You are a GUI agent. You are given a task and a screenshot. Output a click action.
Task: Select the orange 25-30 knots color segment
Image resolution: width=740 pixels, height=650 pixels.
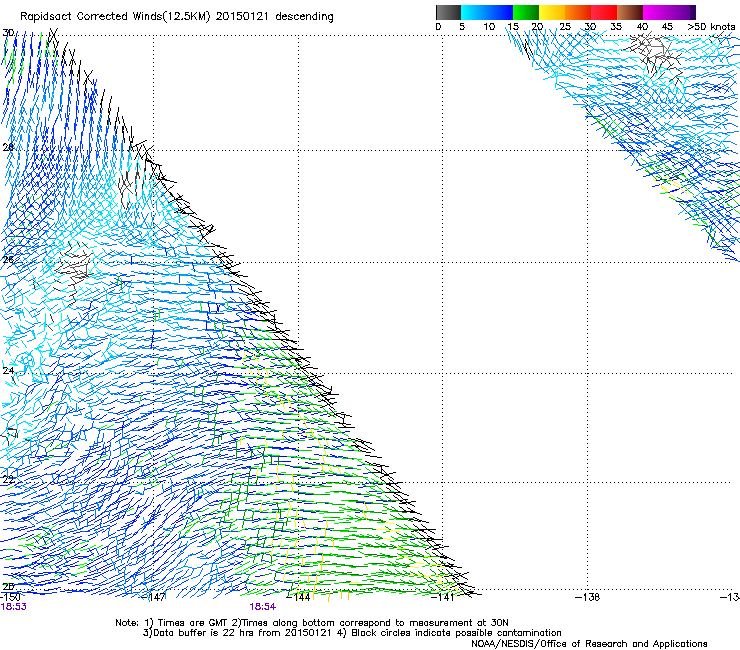click(x=578, y=12)
